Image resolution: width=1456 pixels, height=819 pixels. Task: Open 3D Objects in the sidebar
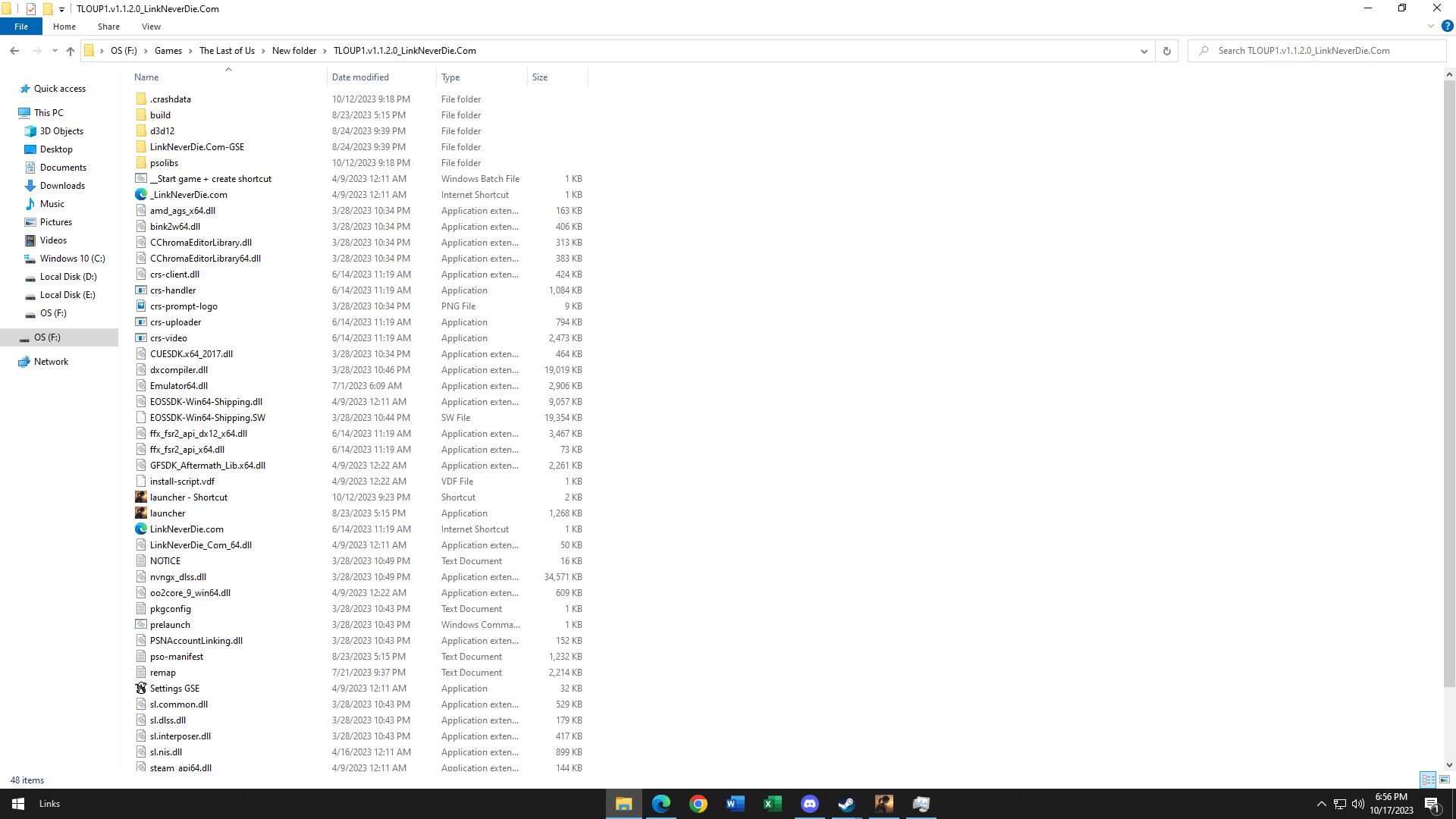point(61,131)
